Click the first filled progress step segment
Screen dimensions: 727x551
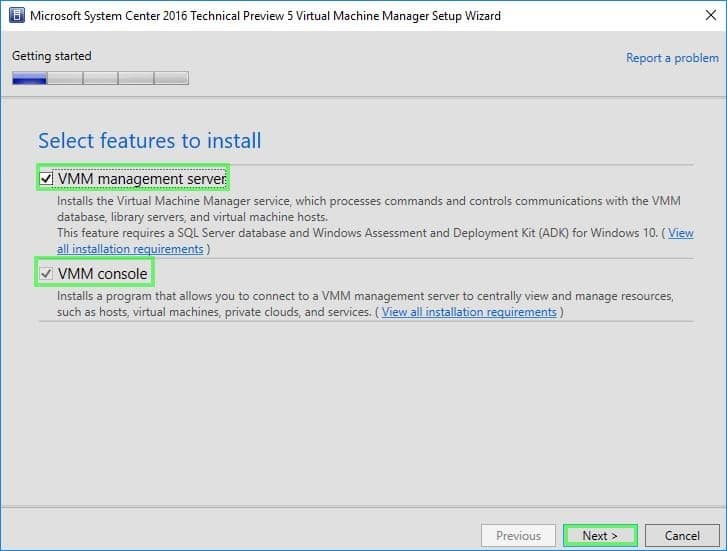tap(30, 78)
